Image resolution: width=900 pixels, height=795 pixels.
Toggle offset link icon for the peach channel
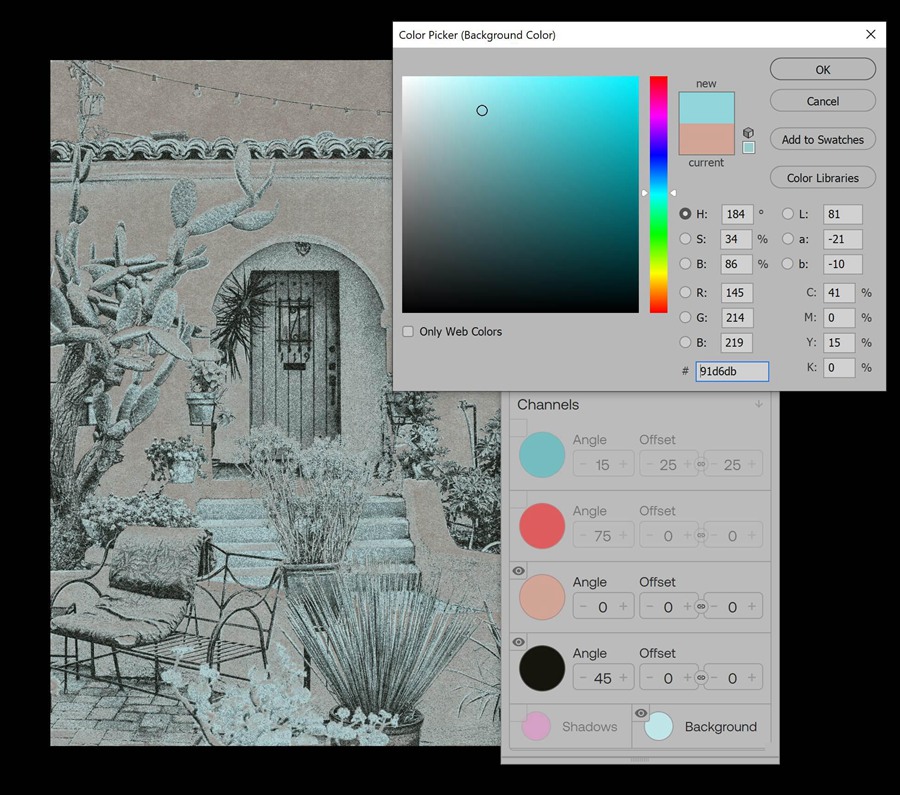point(701,607)
